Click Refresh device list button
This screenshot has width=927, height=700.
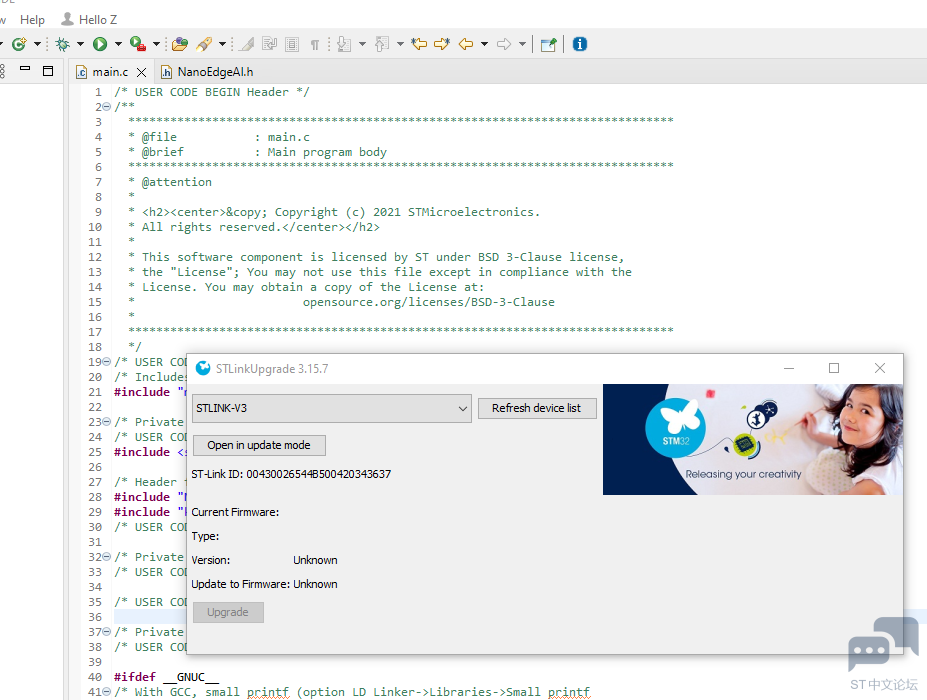pos(537,409)
